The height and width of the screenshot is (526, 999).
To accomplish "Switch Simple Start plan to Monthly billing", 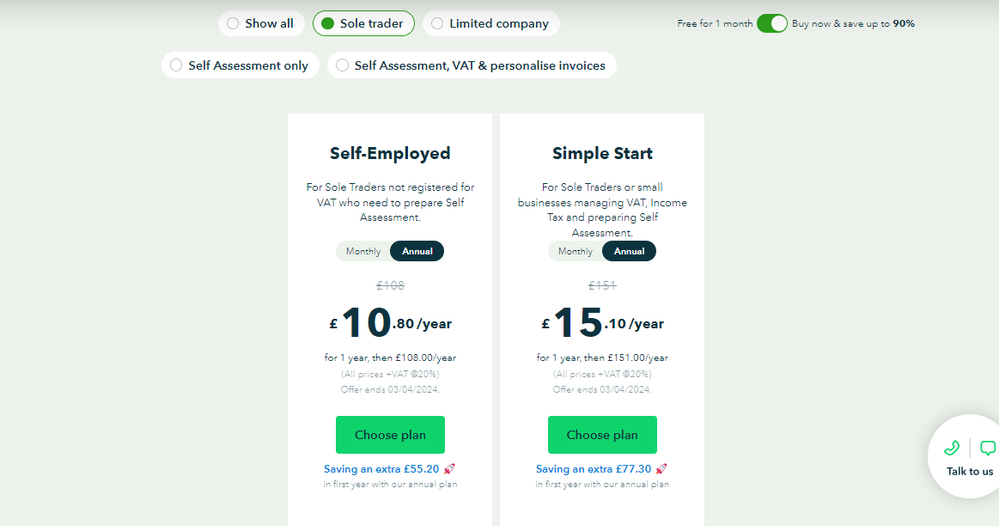I will click(x=575, y=251).
